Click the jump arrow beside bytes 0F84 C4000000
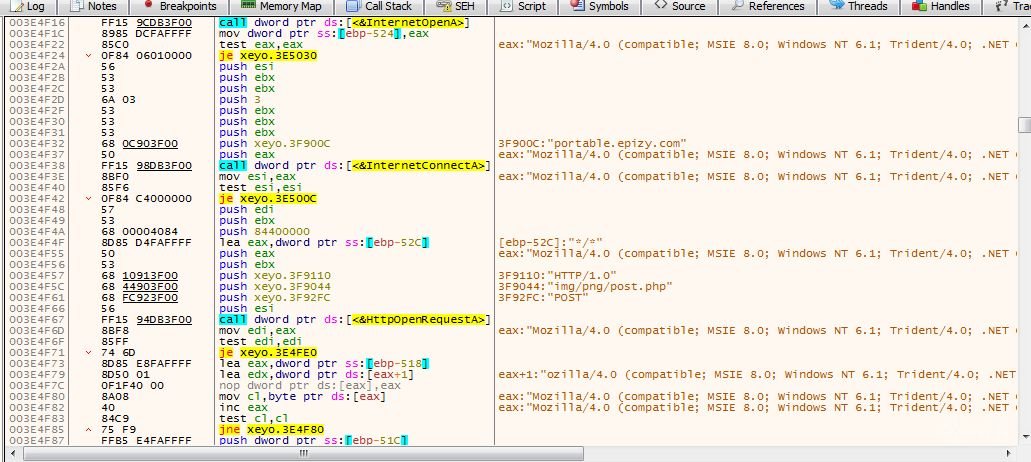This screenshot has height=462, width=1031. pyautogui.click(x=89, y=198)
